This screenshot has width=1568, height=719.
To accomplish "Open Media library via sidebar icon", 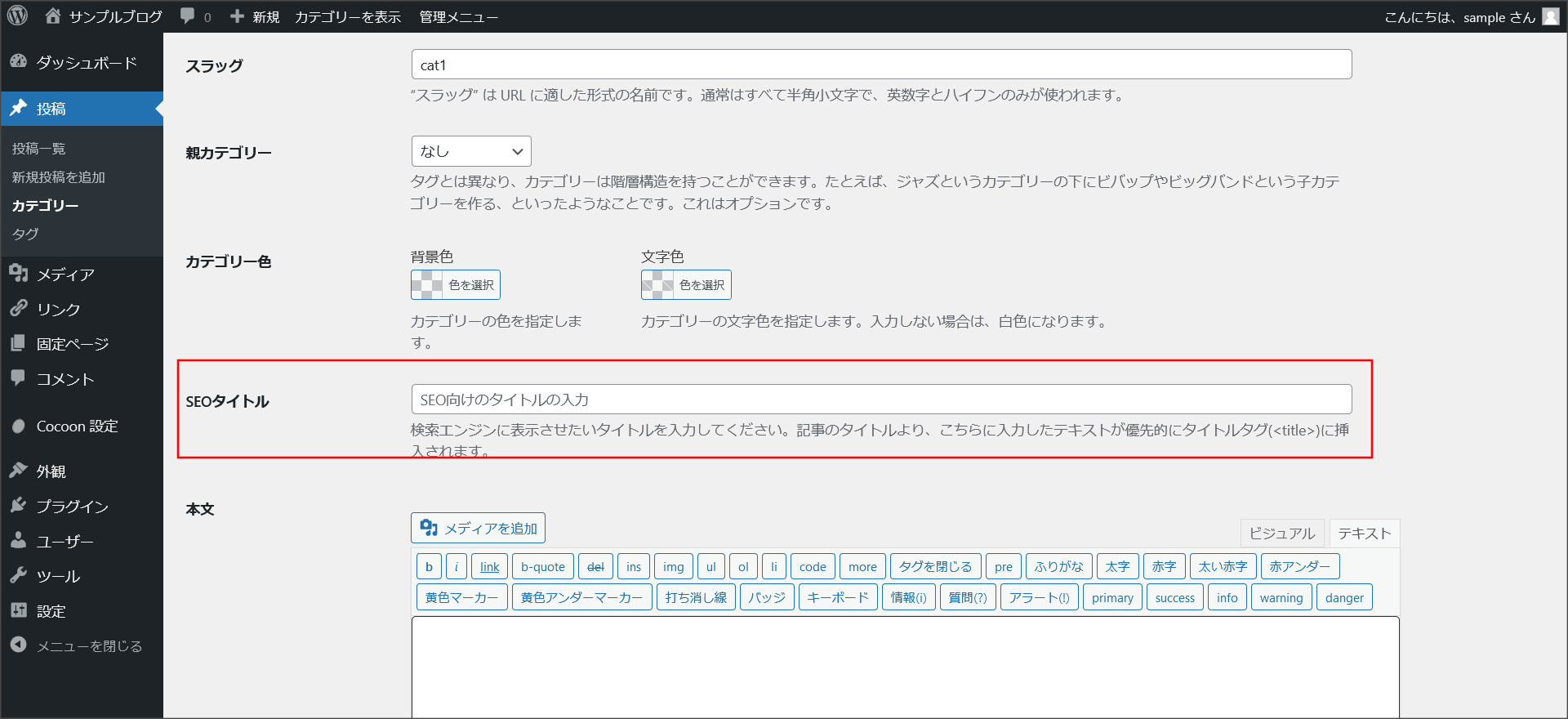I will point(19,274).
